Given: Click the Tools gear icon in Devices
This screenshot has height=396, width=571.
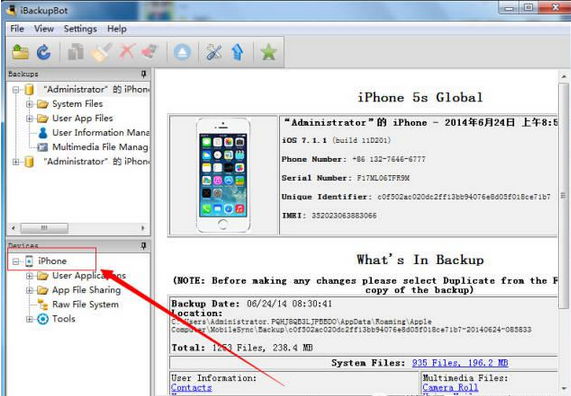Looking at the screenshot, I should (x=43, y=319).
